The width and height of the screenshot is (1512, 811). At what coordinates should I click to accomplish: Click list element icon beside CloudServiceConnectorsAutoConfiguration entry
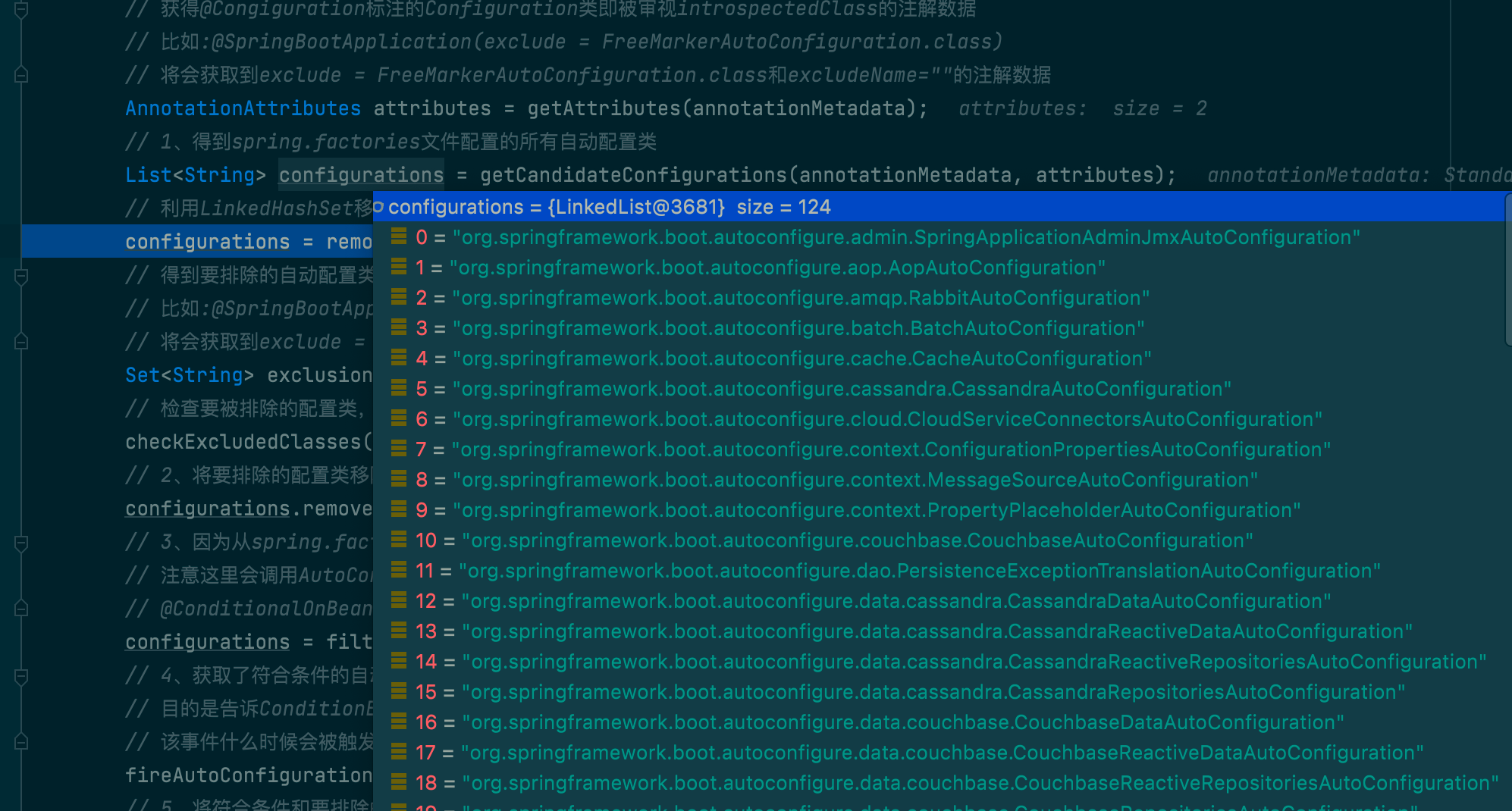[x=399, y=418]
